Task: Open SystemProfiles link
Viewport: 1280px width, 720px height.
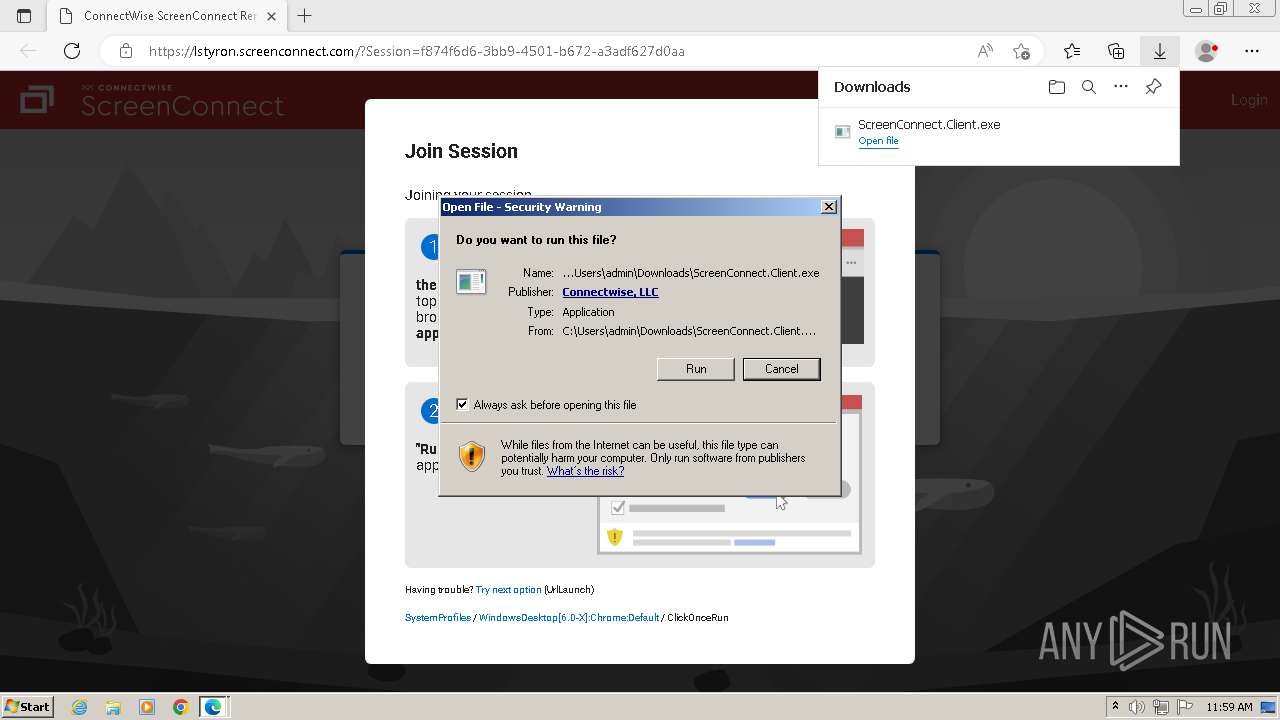Action: 437,618
